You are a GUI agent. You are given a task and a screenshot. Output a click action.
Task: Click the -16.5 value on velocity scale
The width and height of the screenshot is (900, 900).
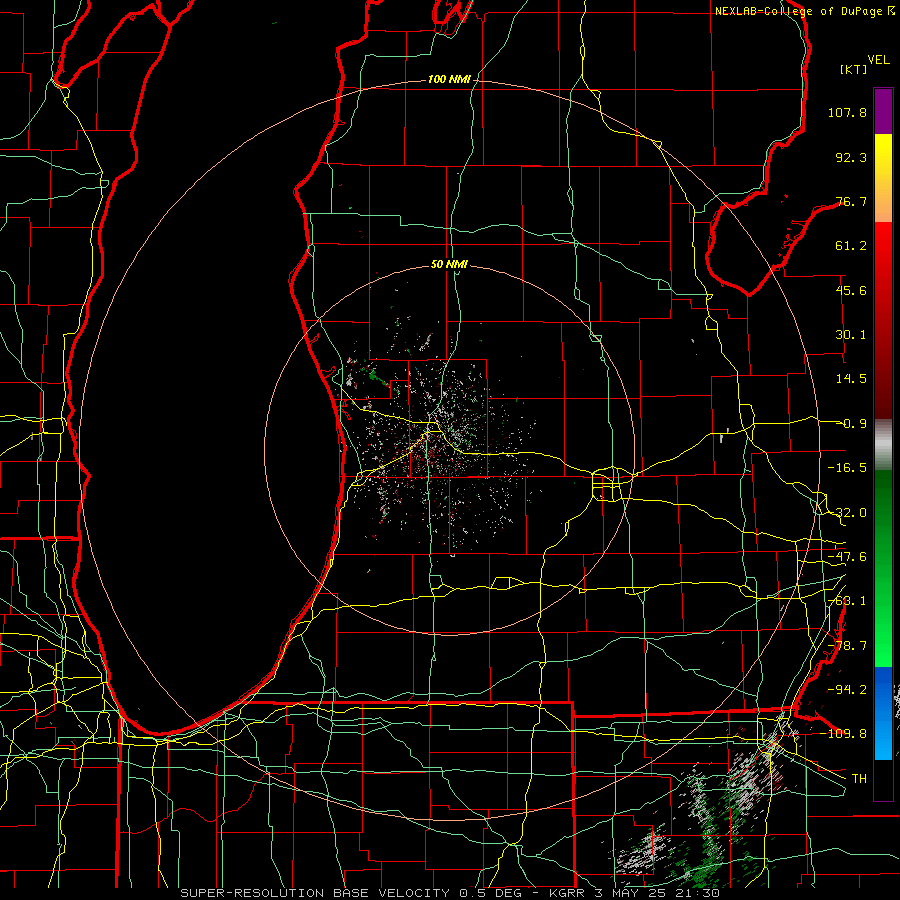click(847, 468)
